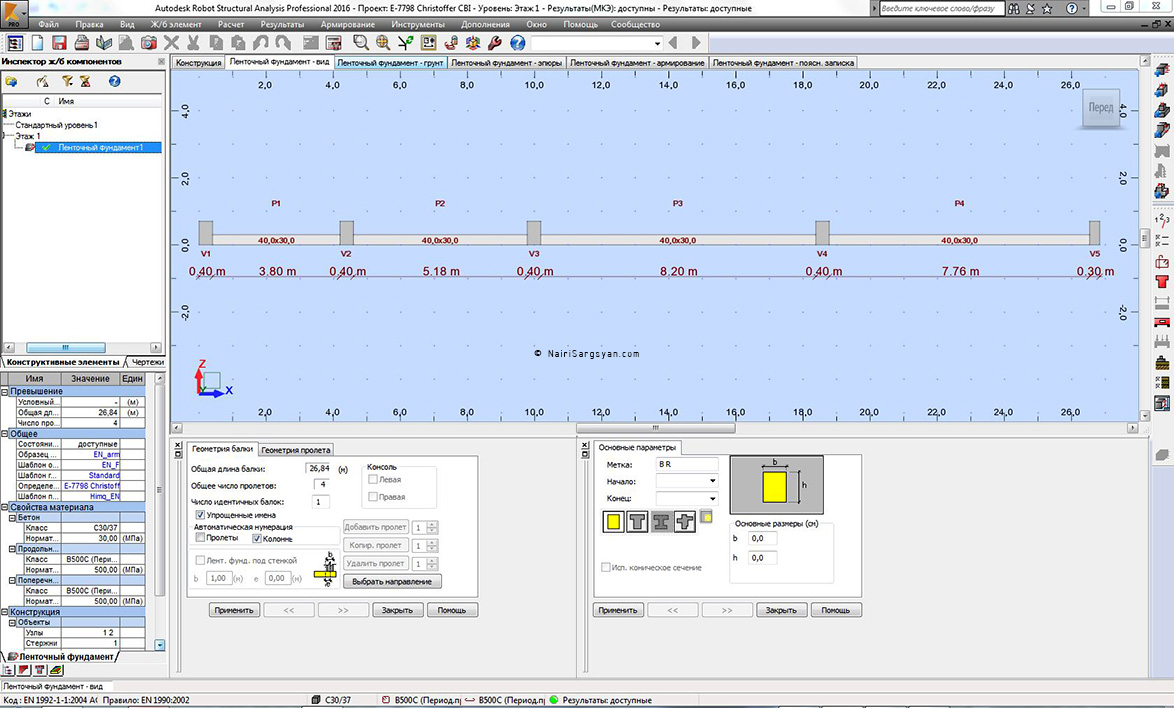
Task: Click the Redo arrow icon
Action: [283, 43]
